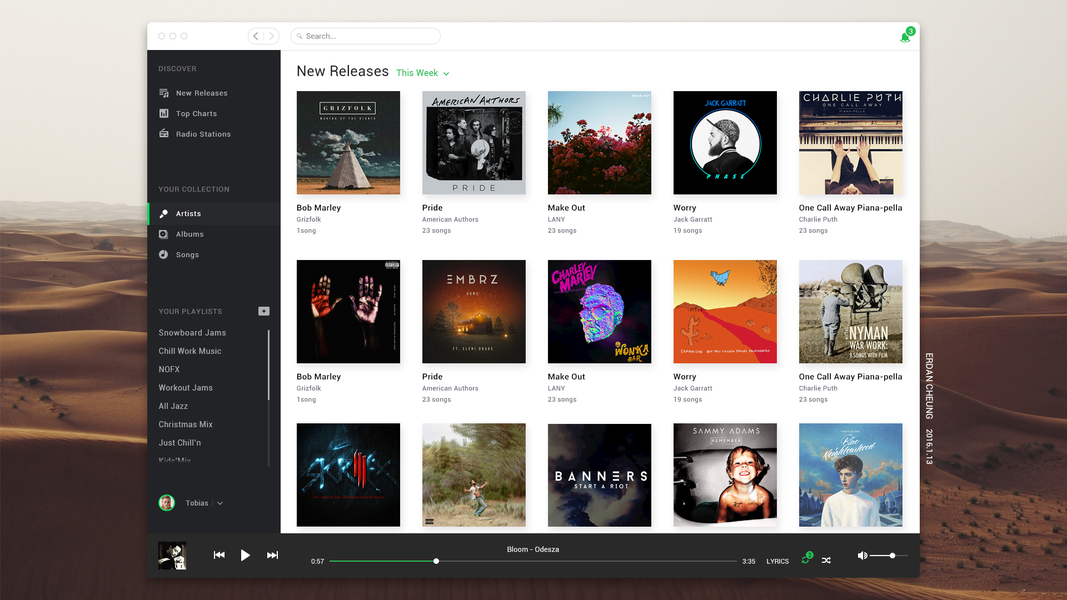Open the EMBRZ album cover
1067x600 pixels.
[474, 312]
